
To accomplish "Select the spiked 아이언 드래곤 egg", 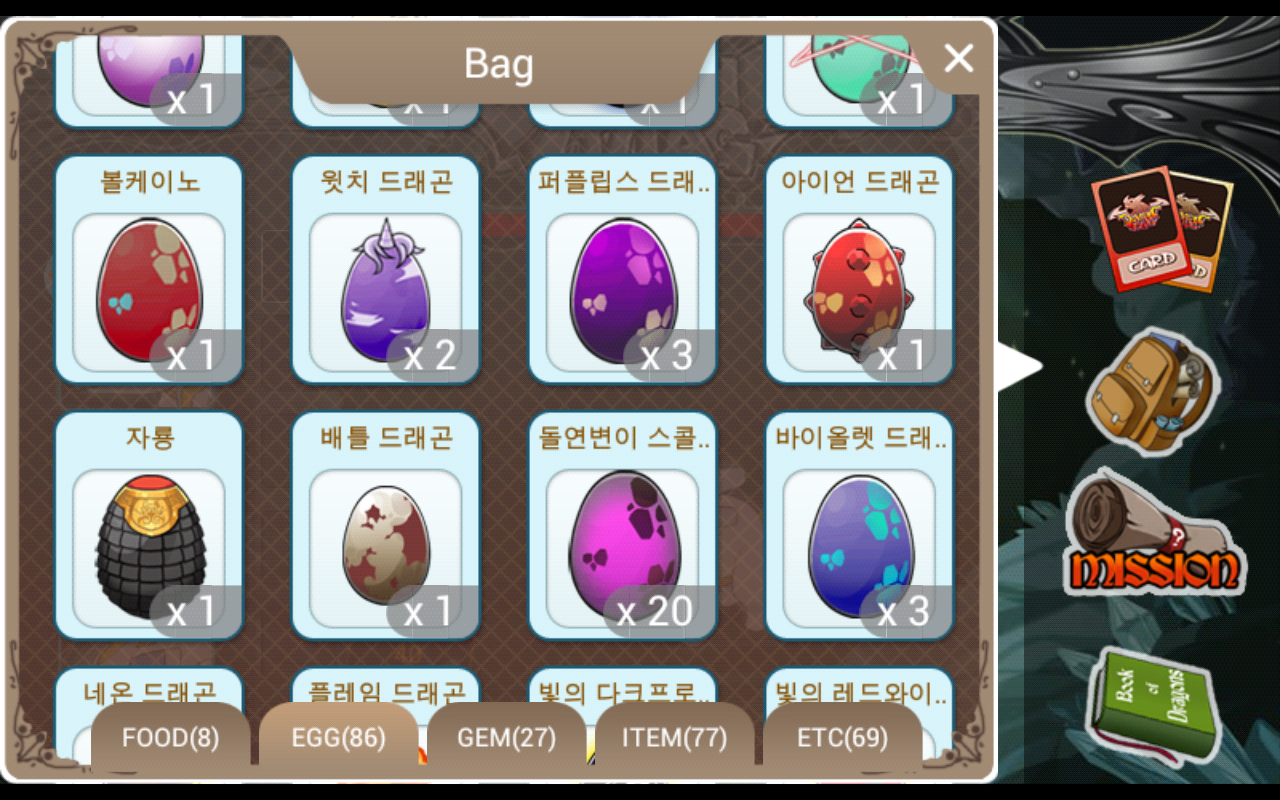I will [x=860, y=270].
